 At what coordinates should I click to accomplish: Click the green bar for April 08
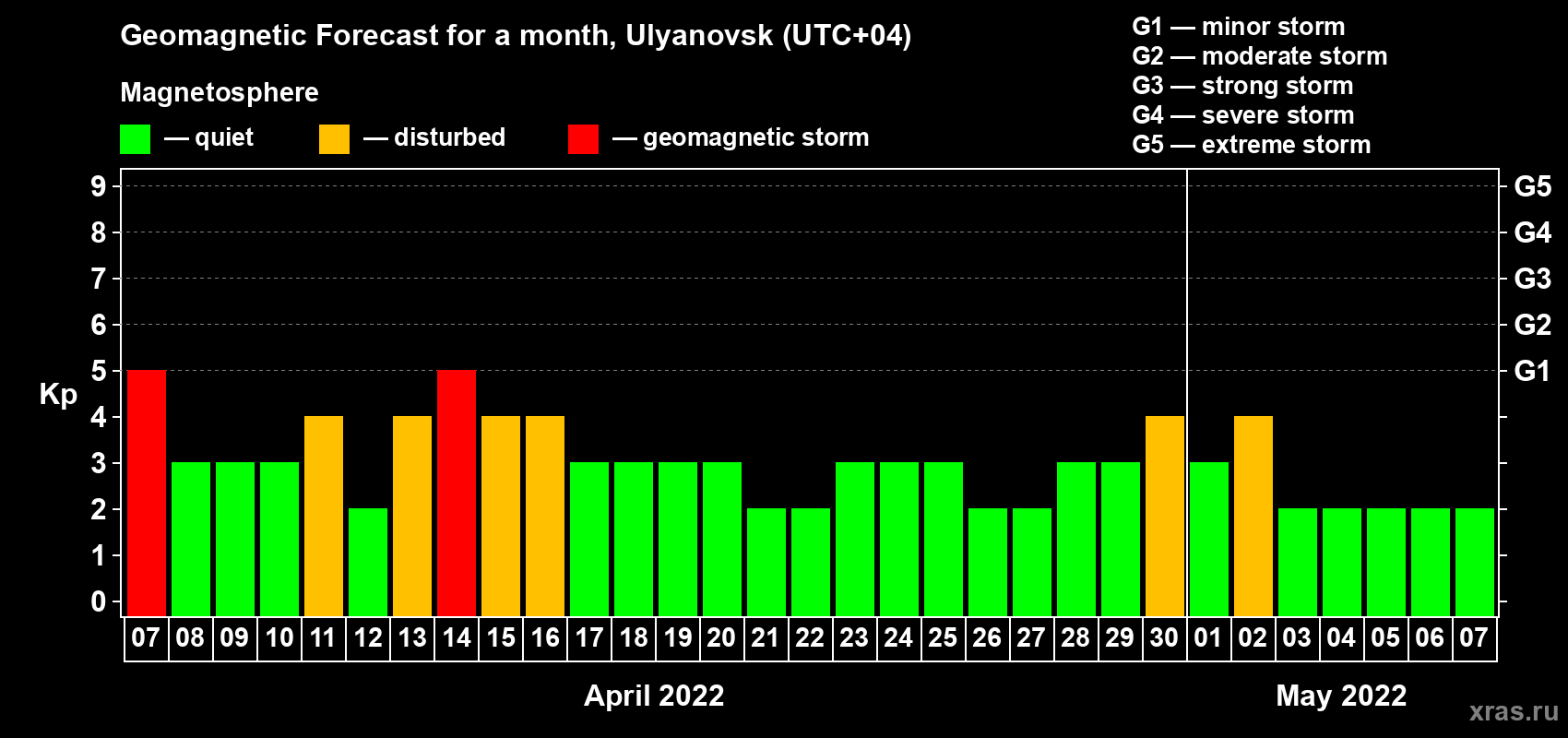click(x=191, y=540)
